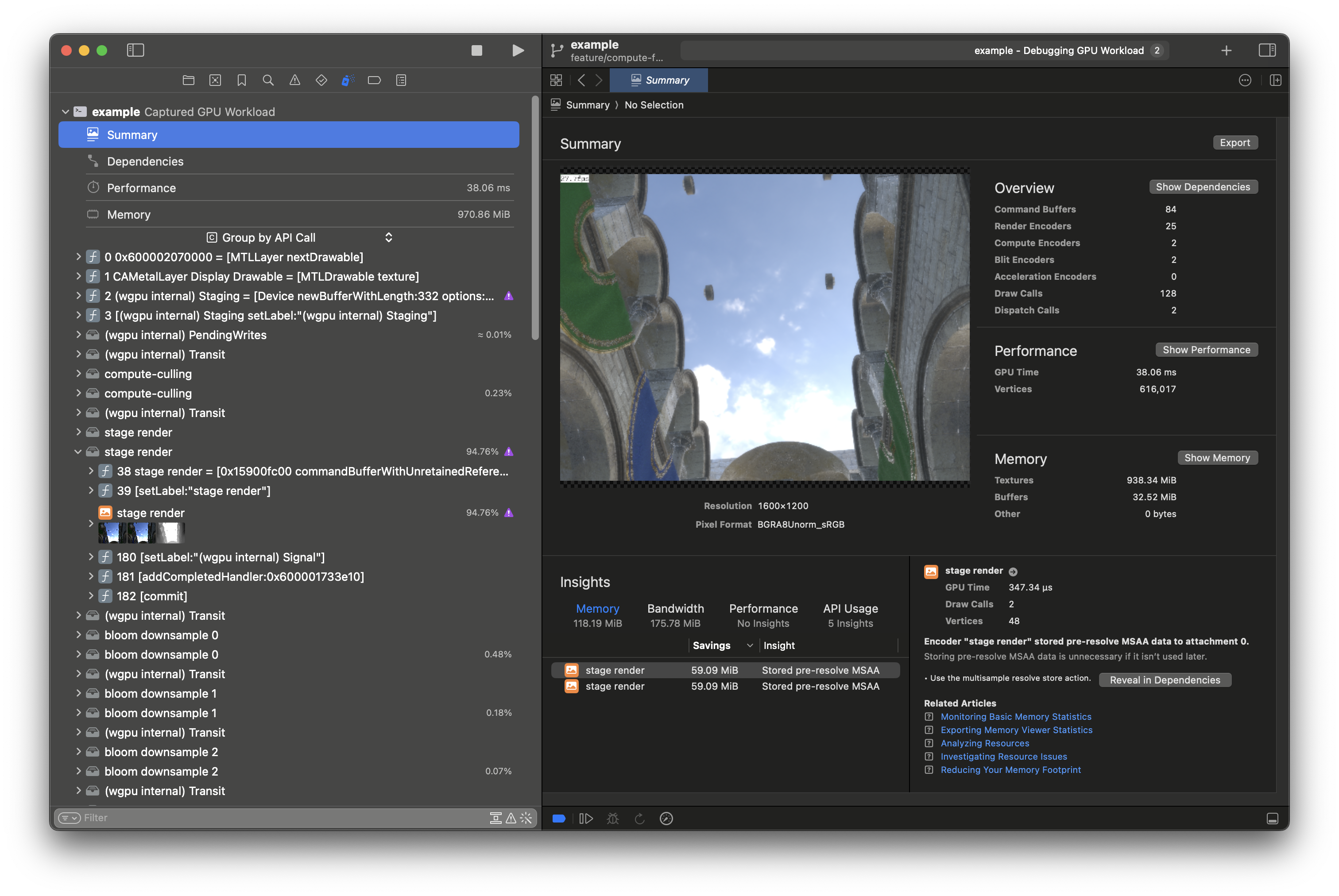Stop the running scheme
The width and height of the screenshot is (1339, 896).
tap(476, 50)
